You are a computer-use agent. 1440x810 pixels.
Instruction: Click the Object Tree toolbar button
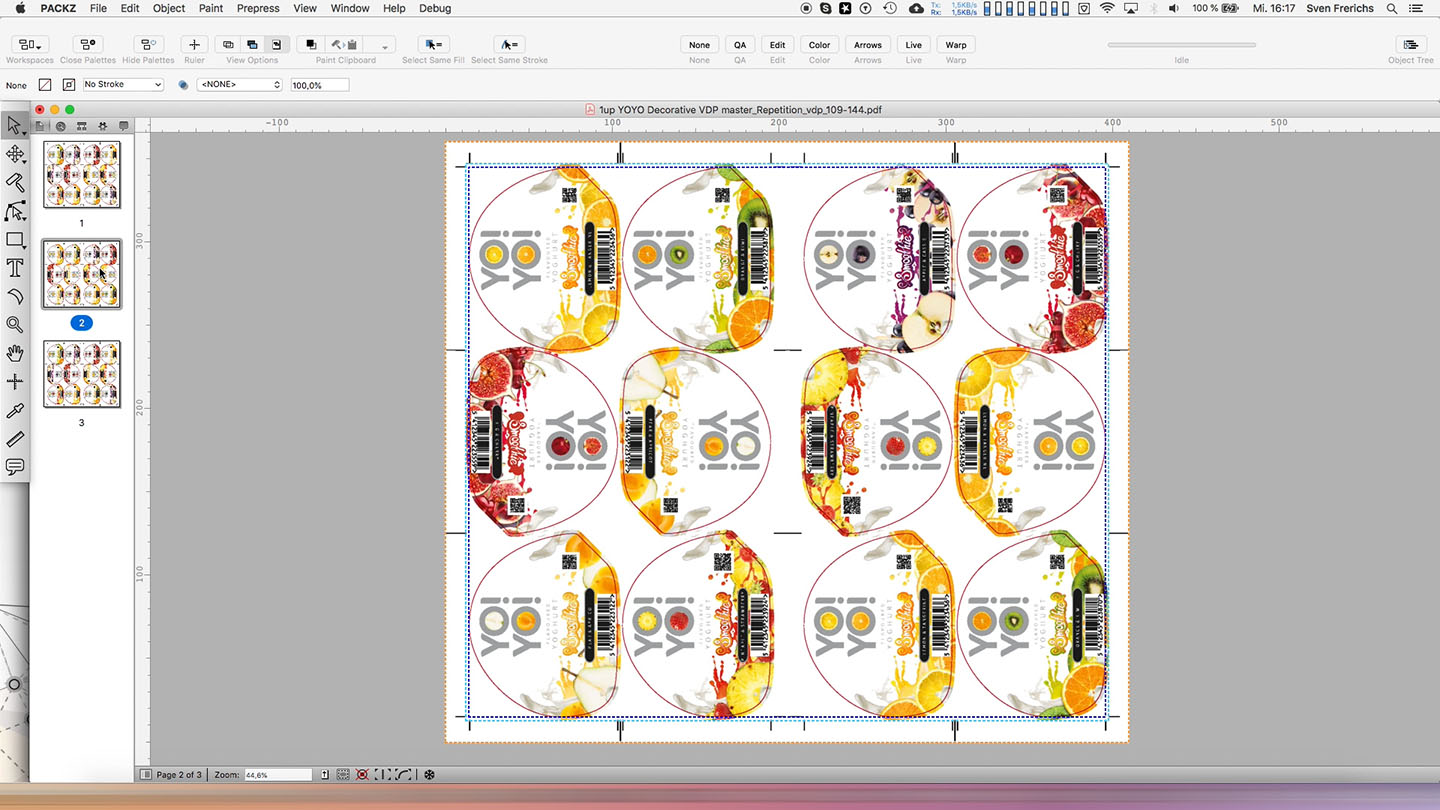click(1410, 45)
